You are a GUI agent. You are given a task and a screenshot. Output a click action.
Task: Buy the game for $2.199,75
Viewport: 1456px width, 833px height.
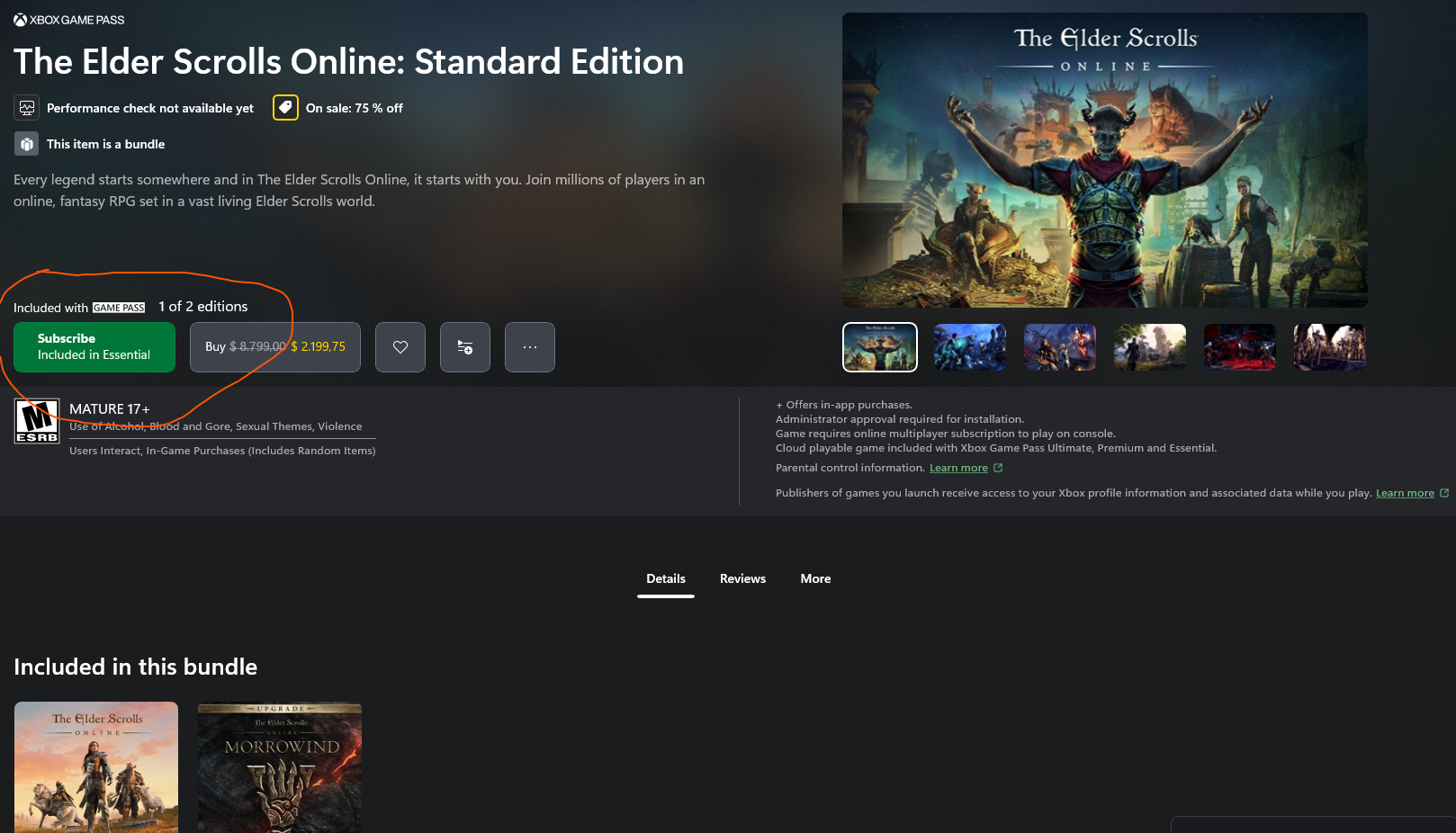click(275, 347)
